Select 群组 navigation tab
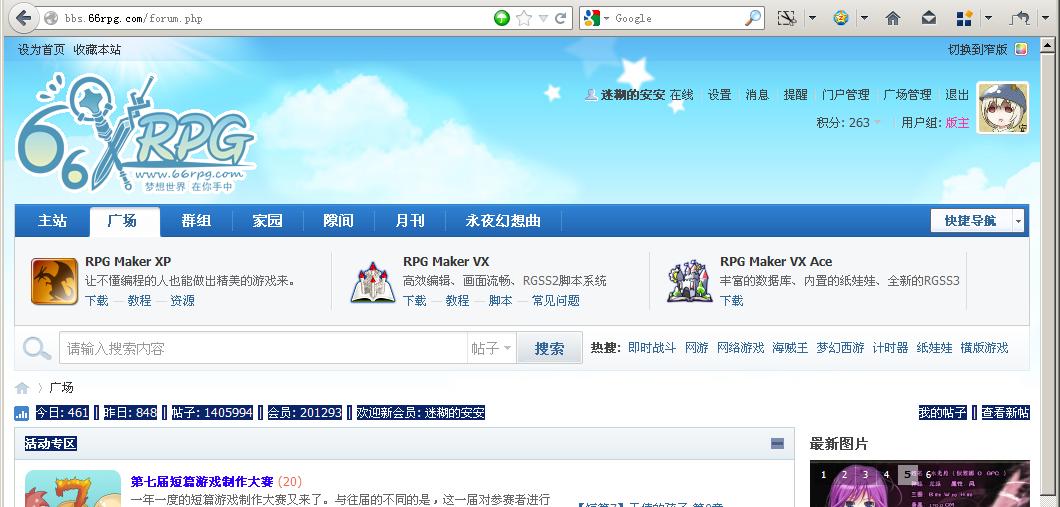1060x507 pixels. (196, 220)
